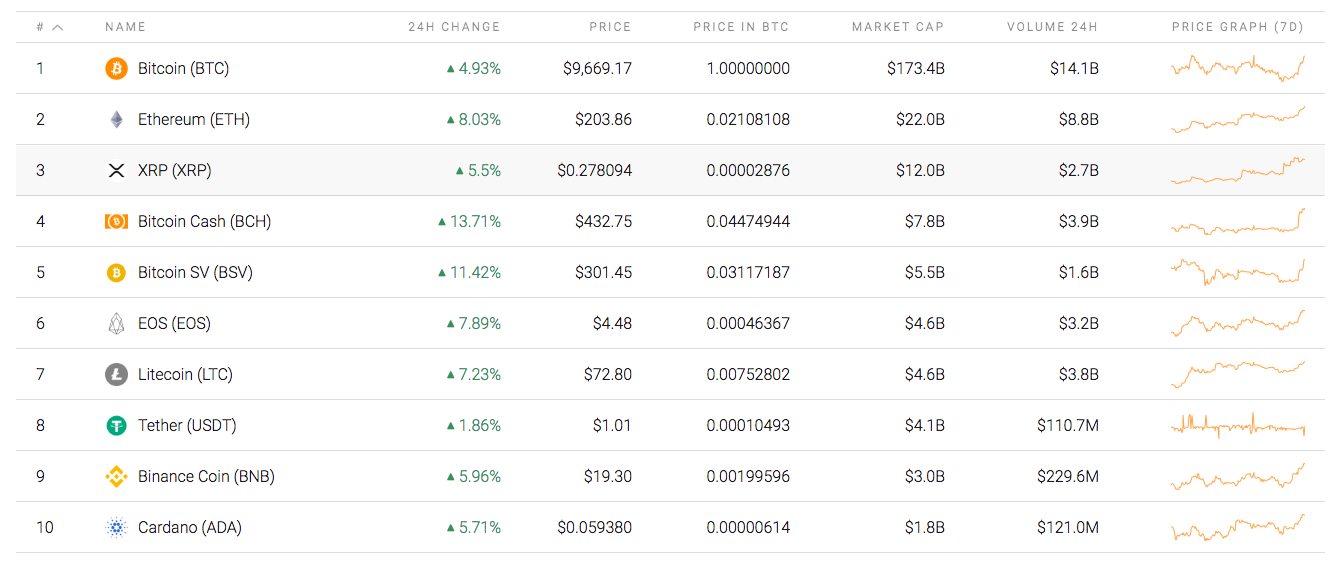The image size is (1339, 564).
Task: Click the Bitcoin (BTC) coin logo
Action: (x=117, y=68)
